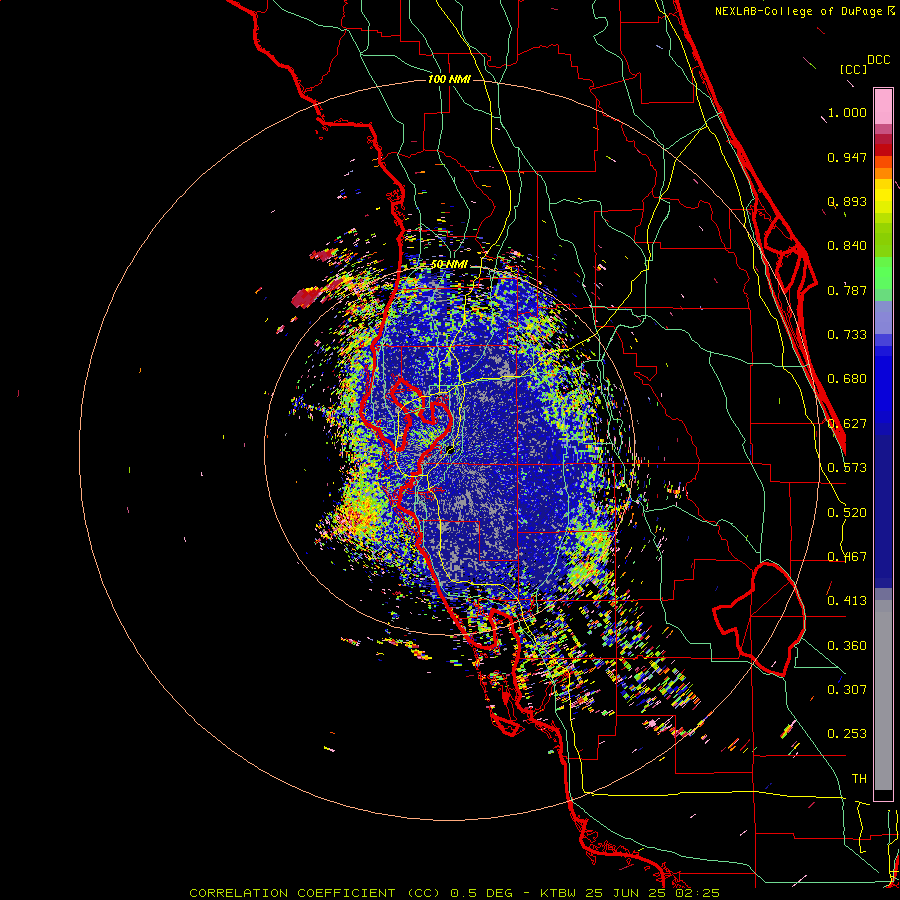Image resolution: width=900 pixels, height=900 pixels.
Task: Click the 0.947 value on the color scale
Action: click(x=847, y=157)
